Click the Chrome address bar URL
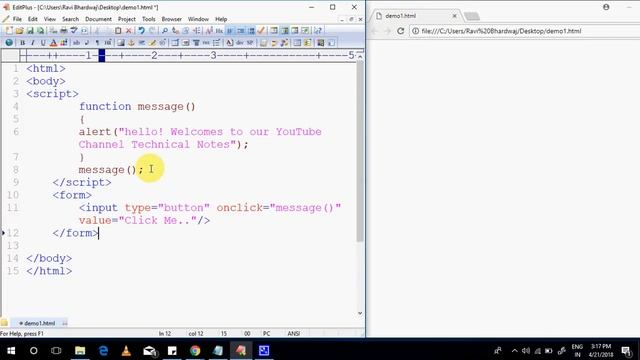 (501, 31)
